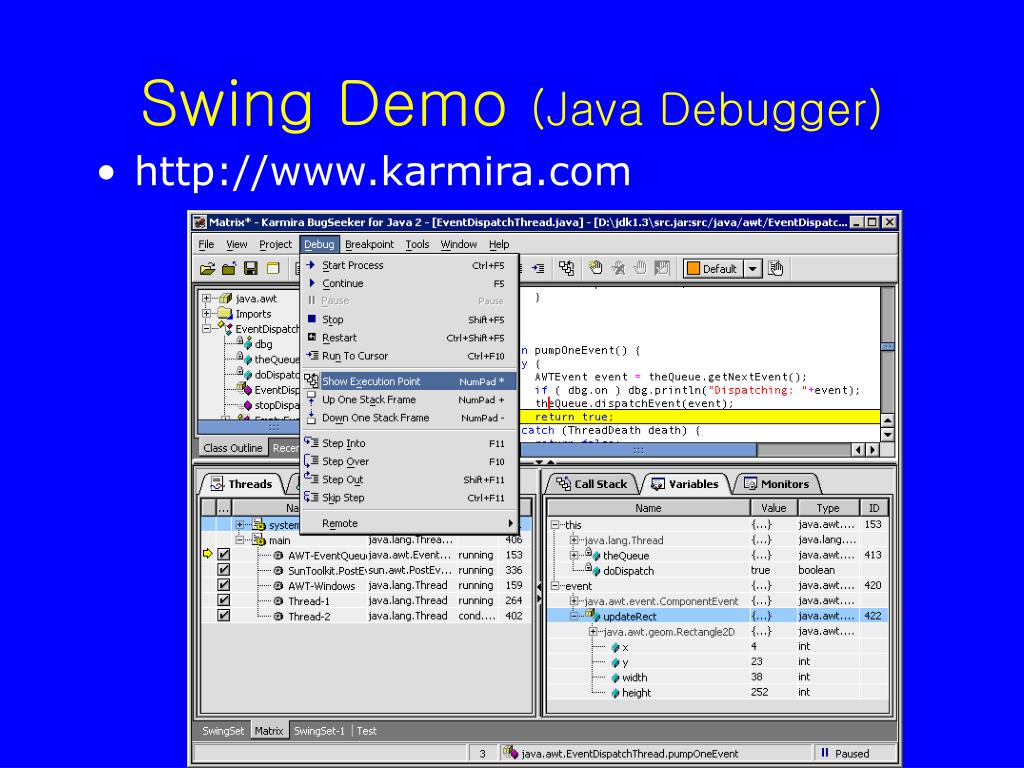Click the Restart icon in Debug menu
The height and width of the screenshot is (768, 1024).
(x=312, y=338)
